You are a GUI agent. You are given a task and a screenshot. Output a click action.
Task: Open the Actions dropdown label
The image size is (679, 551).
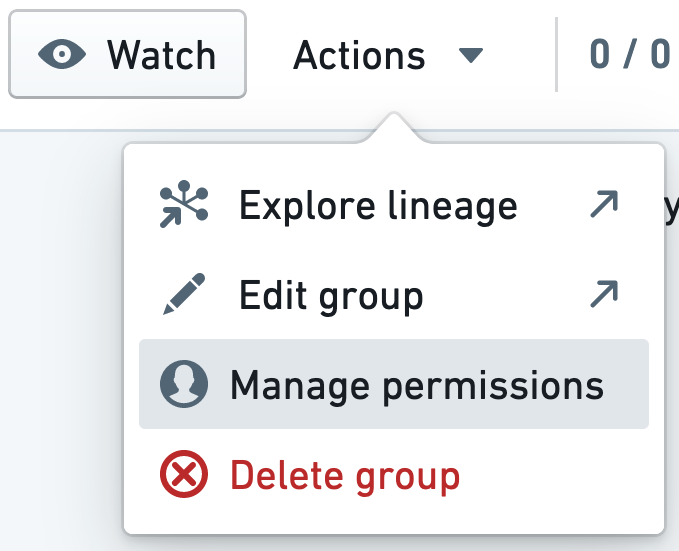click(x=359, y=55)
